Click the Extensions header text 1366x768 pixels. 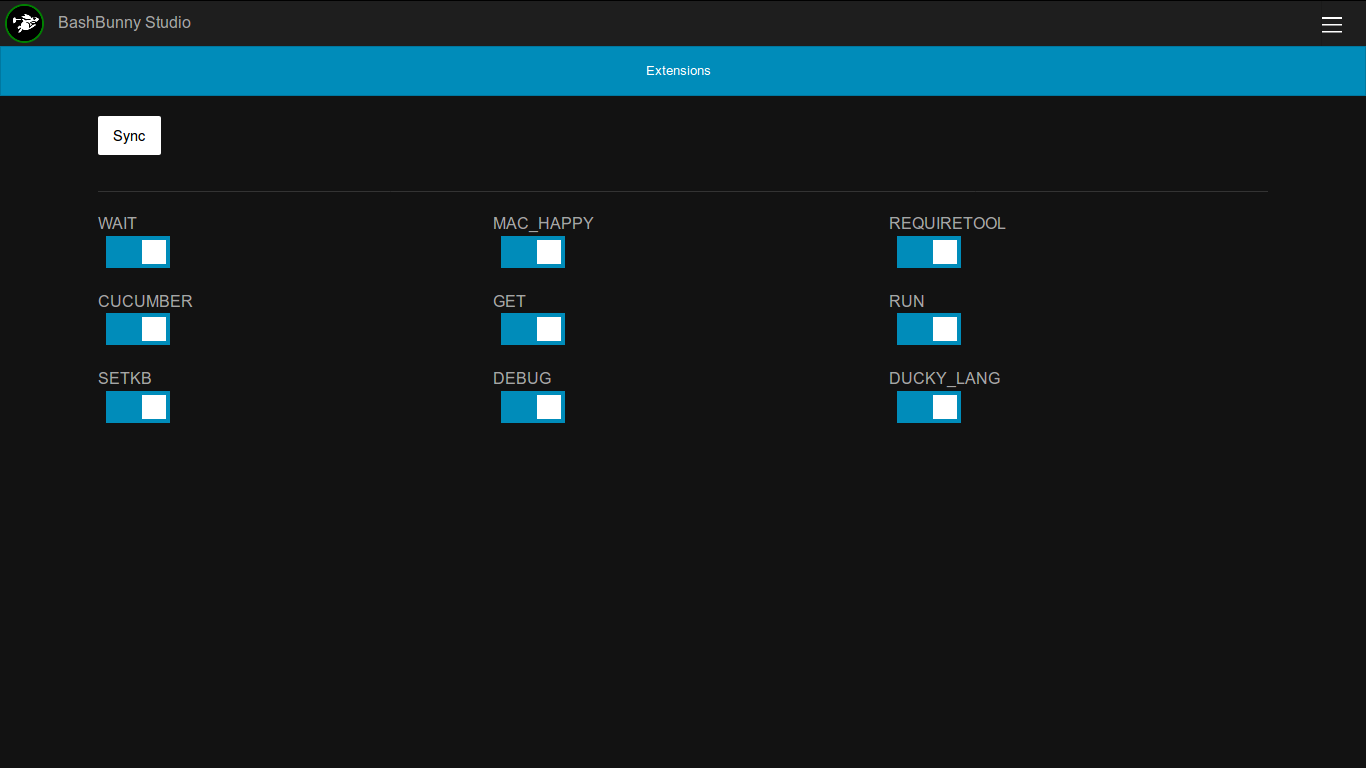point(678,71)
